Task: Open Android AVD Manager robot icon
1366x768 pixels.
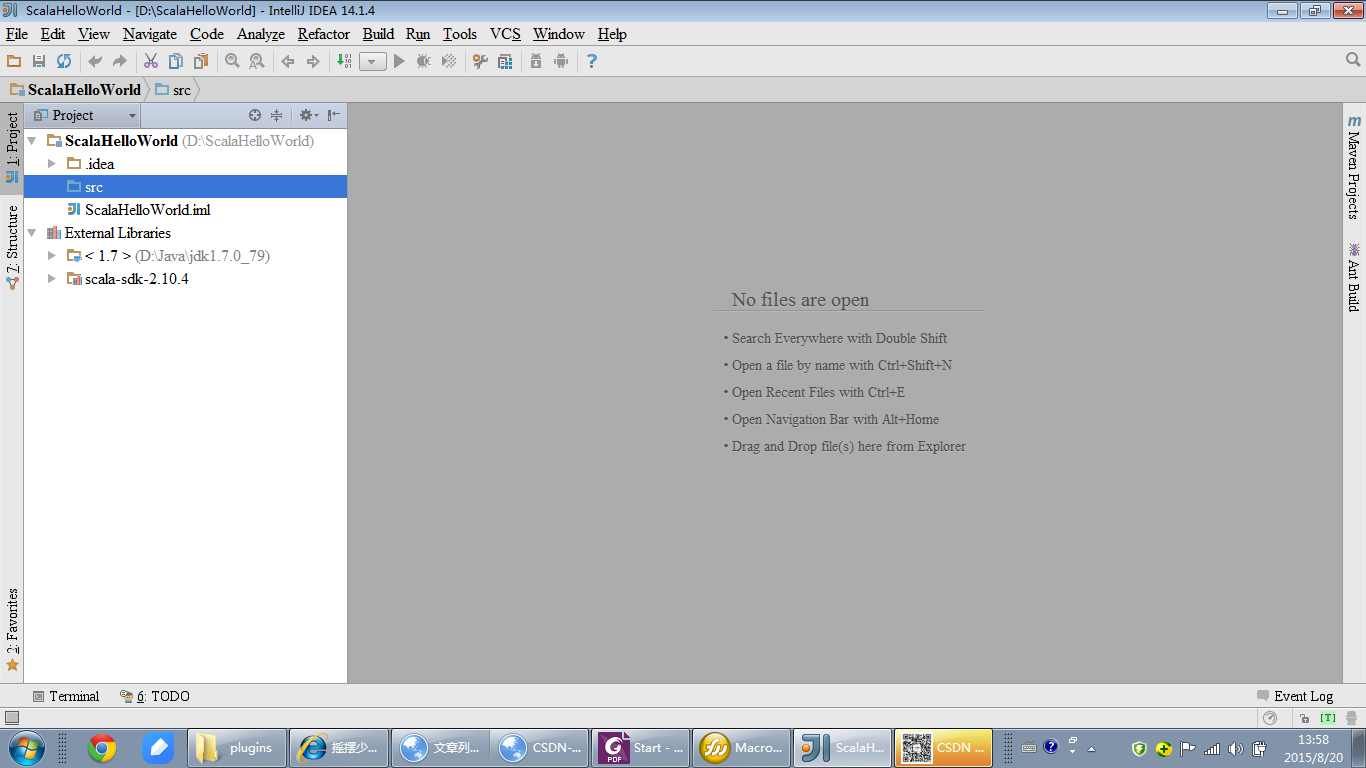Action: click(x=561, y=61)
